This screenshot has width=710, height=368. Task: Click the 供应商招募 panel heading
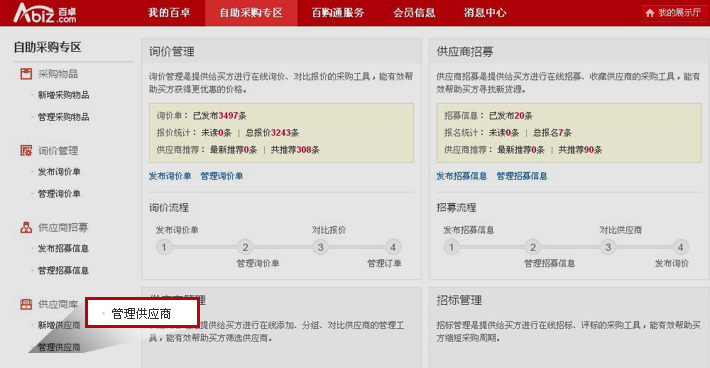pos(465,52)
